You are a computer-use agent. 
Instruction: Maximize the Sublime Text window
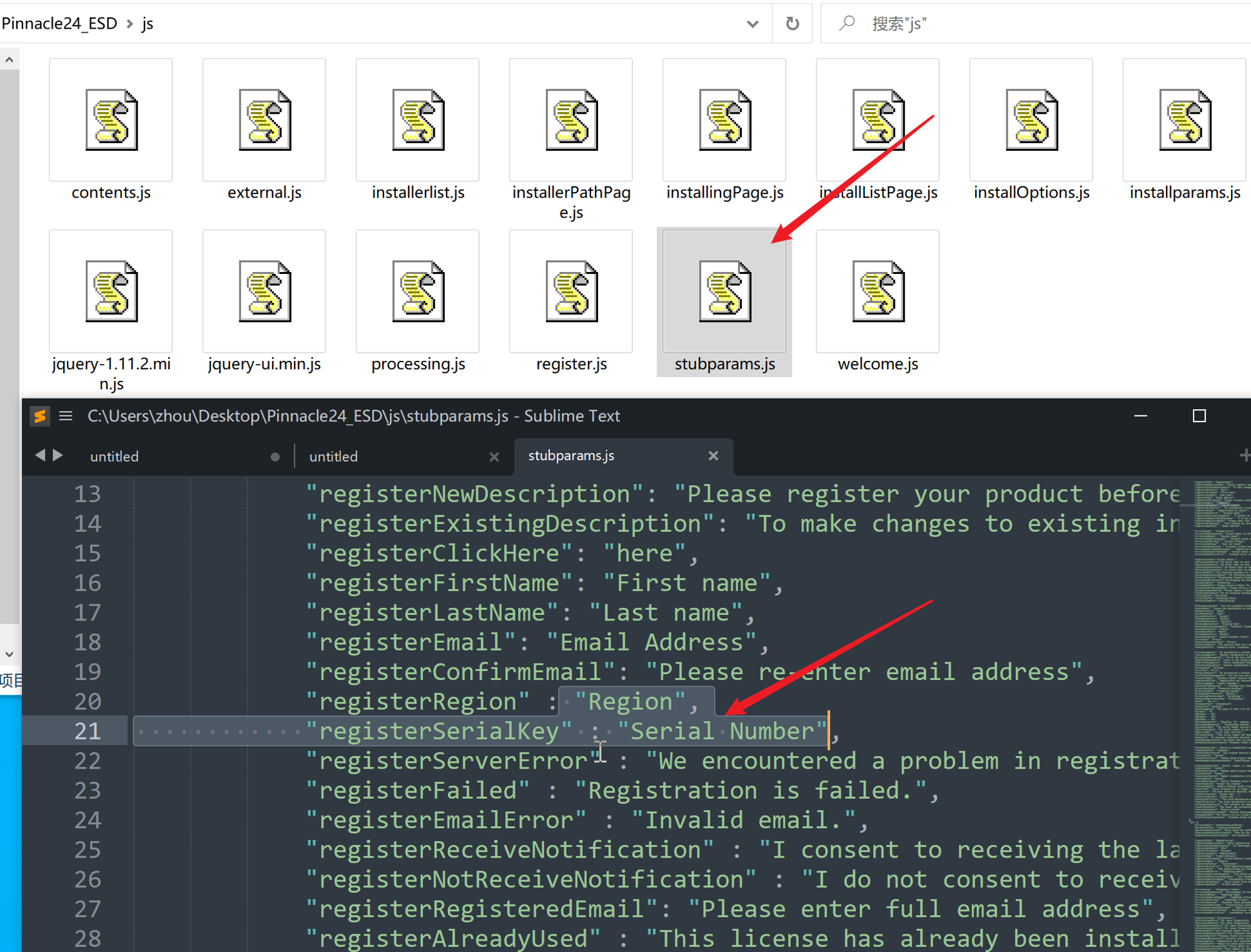[1199, 416]
